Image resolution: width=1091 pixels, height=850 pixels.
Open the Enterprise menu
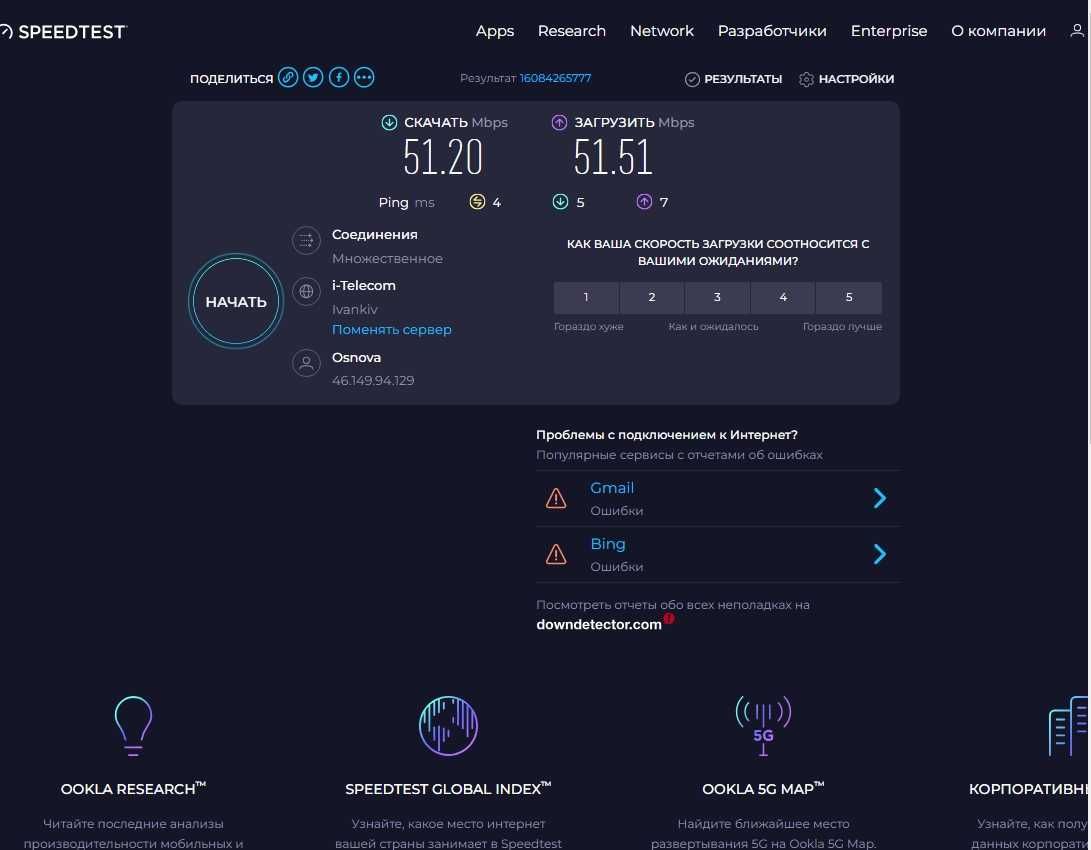[889, 31]
